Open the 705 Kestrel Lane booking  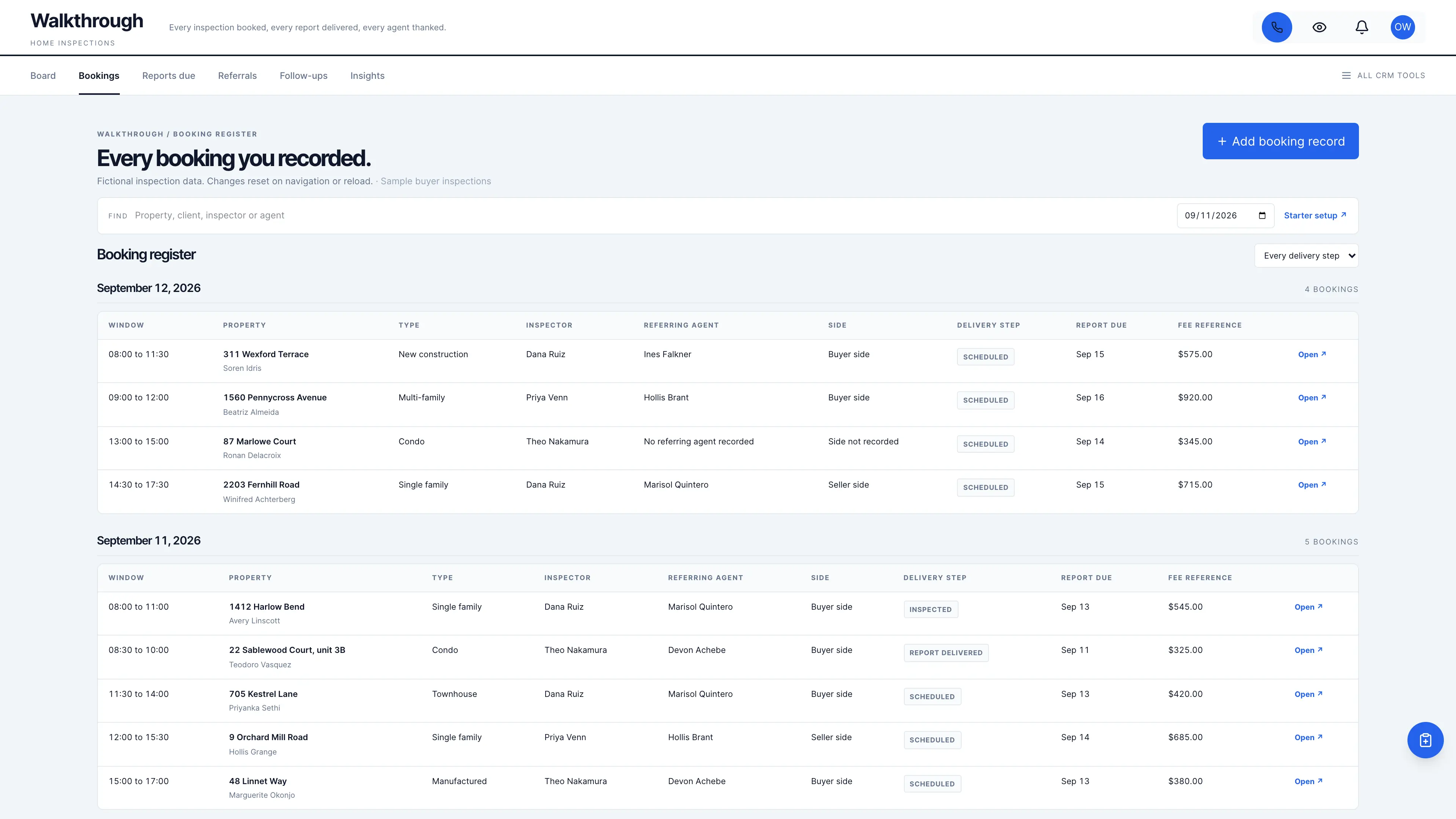pyautogui.click(x=1308, y=694)
